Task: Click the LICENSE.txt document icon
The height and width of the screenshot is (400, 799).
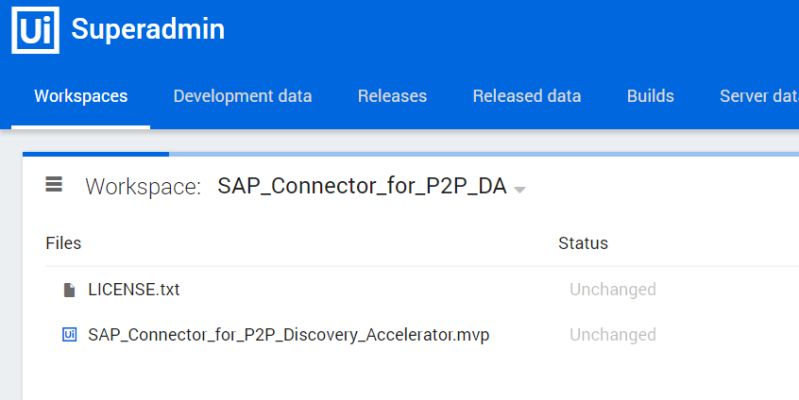Action: 69,290
